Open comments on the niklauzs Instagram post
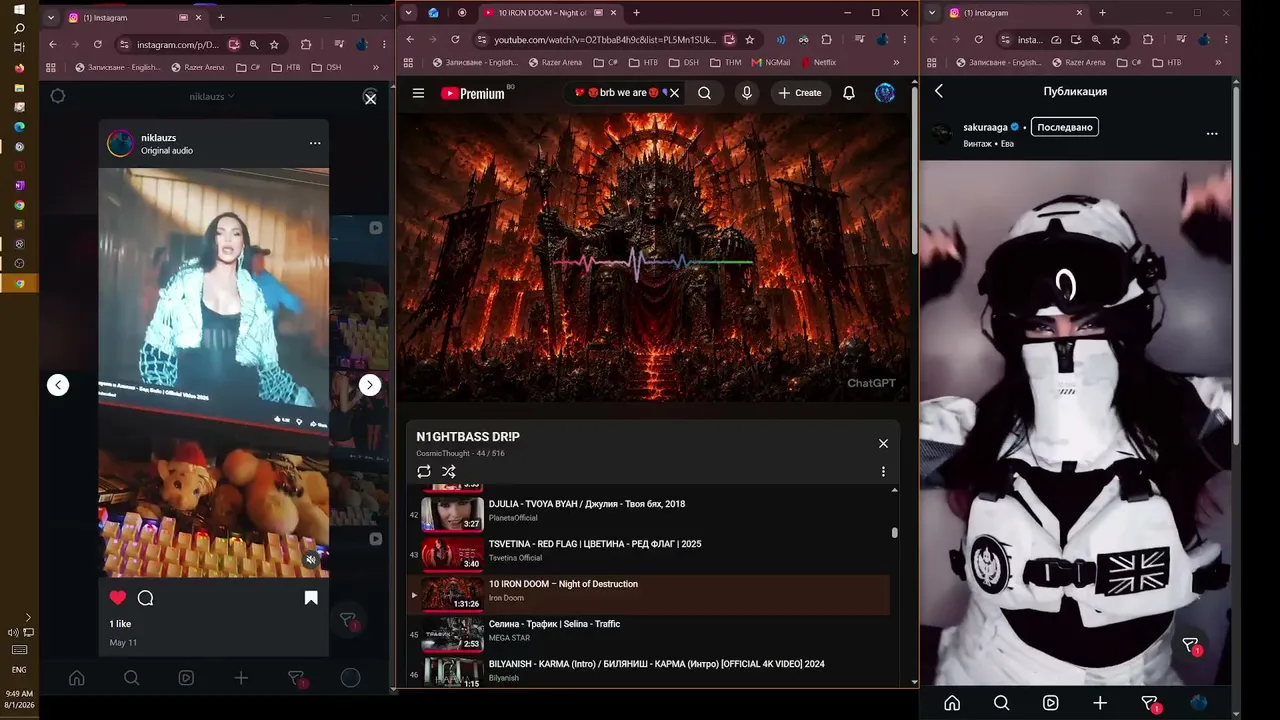The width and height of the screenshot is (1280, 720). (145, 598)
